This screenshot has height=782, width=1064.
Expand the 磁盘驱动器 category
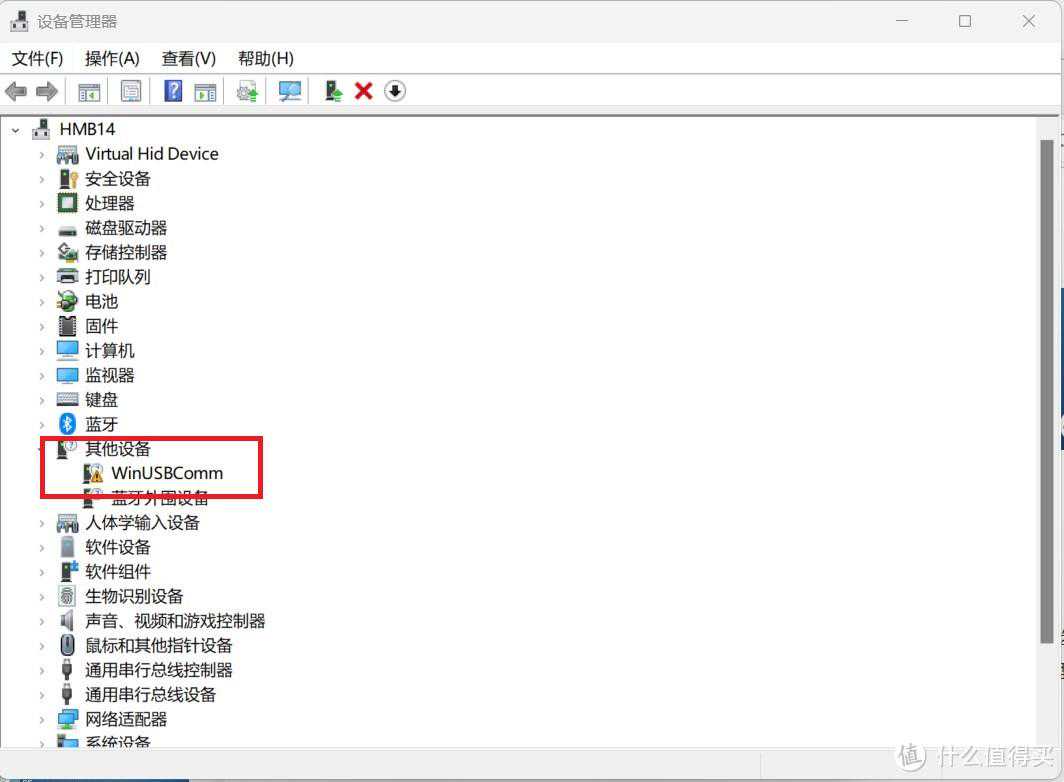42,228
